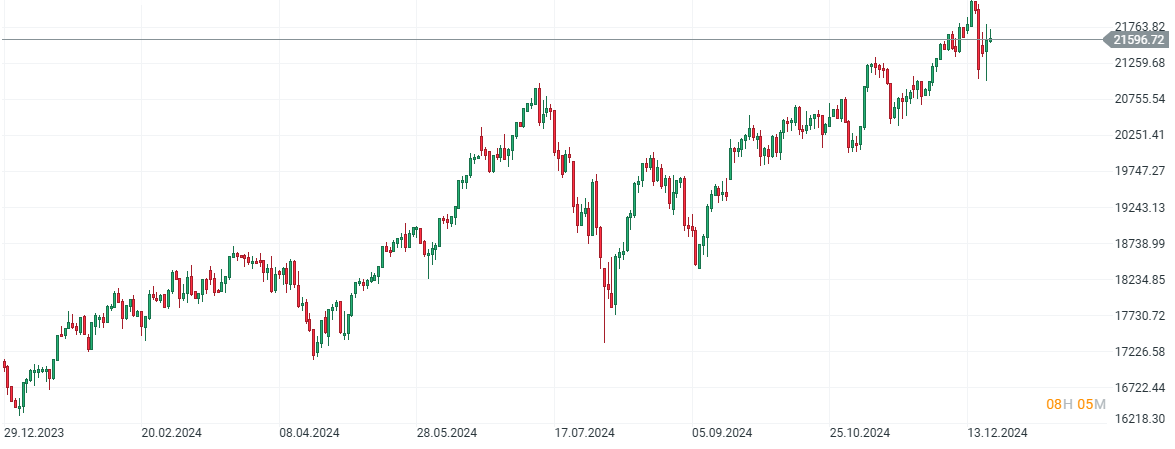Click the 20755.54 price axis label
The width and height of the screenshot is (1175, 449).
(x=1138, y=99)
